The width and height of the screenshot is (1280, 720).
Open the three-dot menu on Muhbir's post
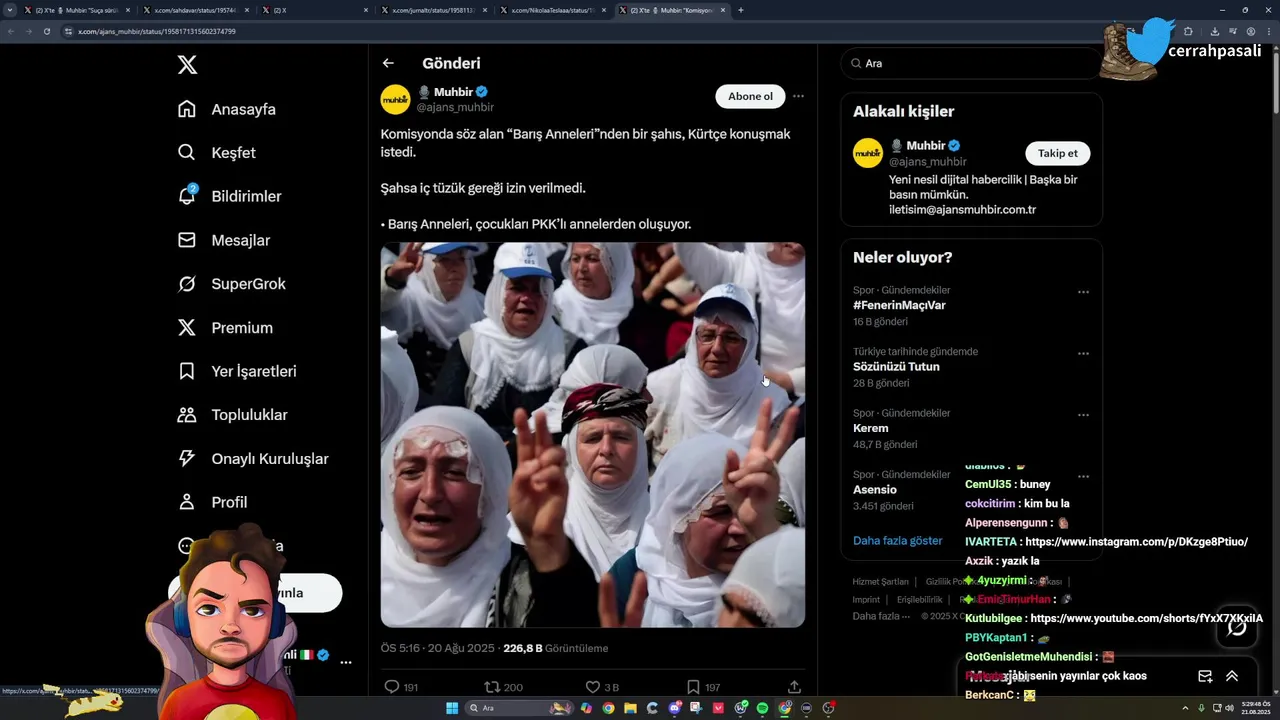pyautogui.click(x=798, y=96)
